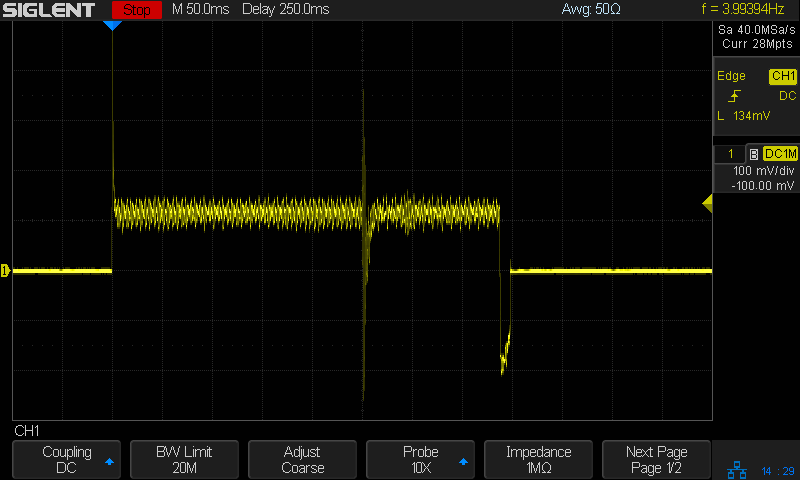Select the CH1 menu title label

click(26, 431)
